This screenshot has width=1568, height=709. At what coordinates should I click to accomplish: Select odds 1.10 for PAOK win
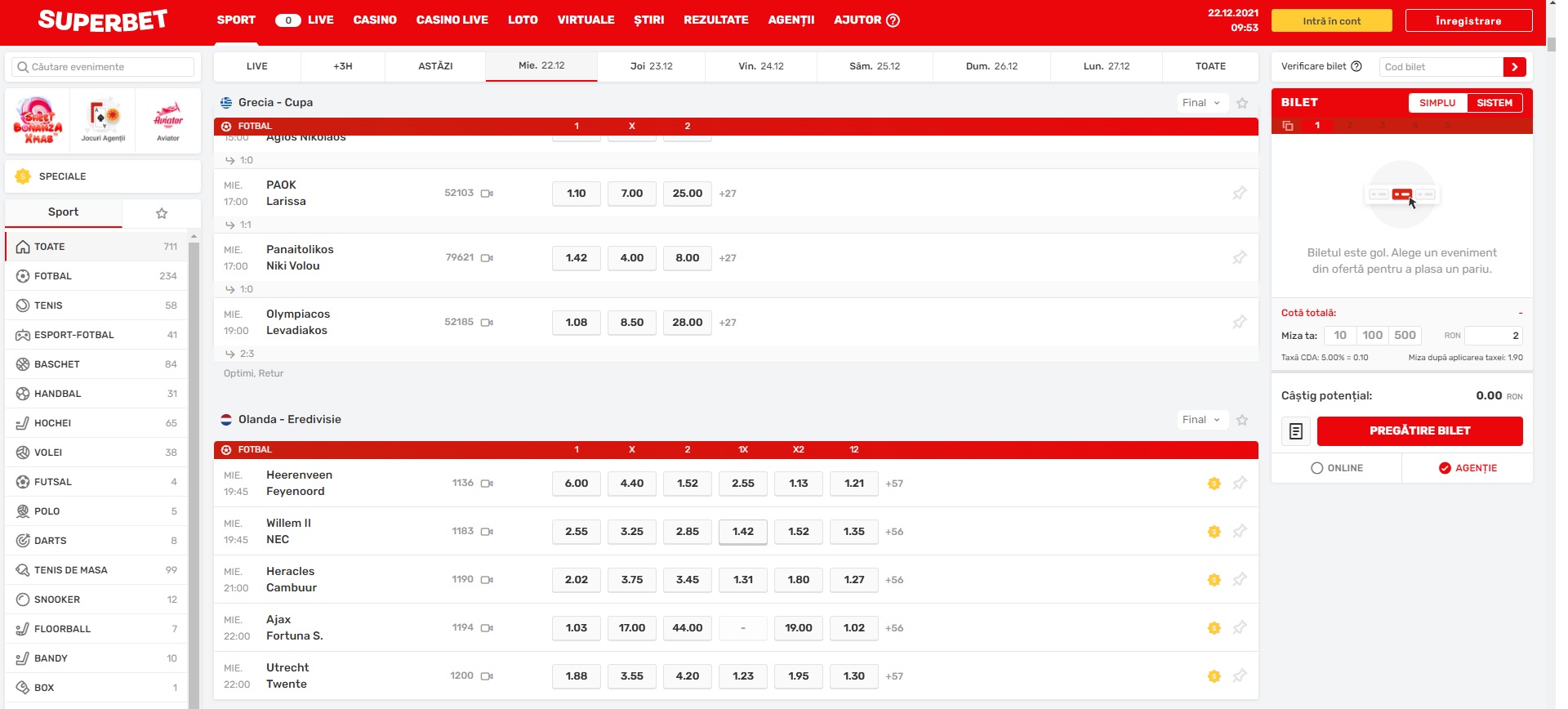tap(577, 194)
